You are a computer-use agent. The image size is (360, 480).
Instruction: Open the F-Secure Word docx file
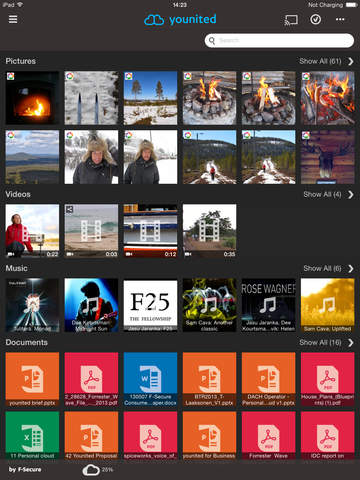pyautogui.click(x=150, y=379)
